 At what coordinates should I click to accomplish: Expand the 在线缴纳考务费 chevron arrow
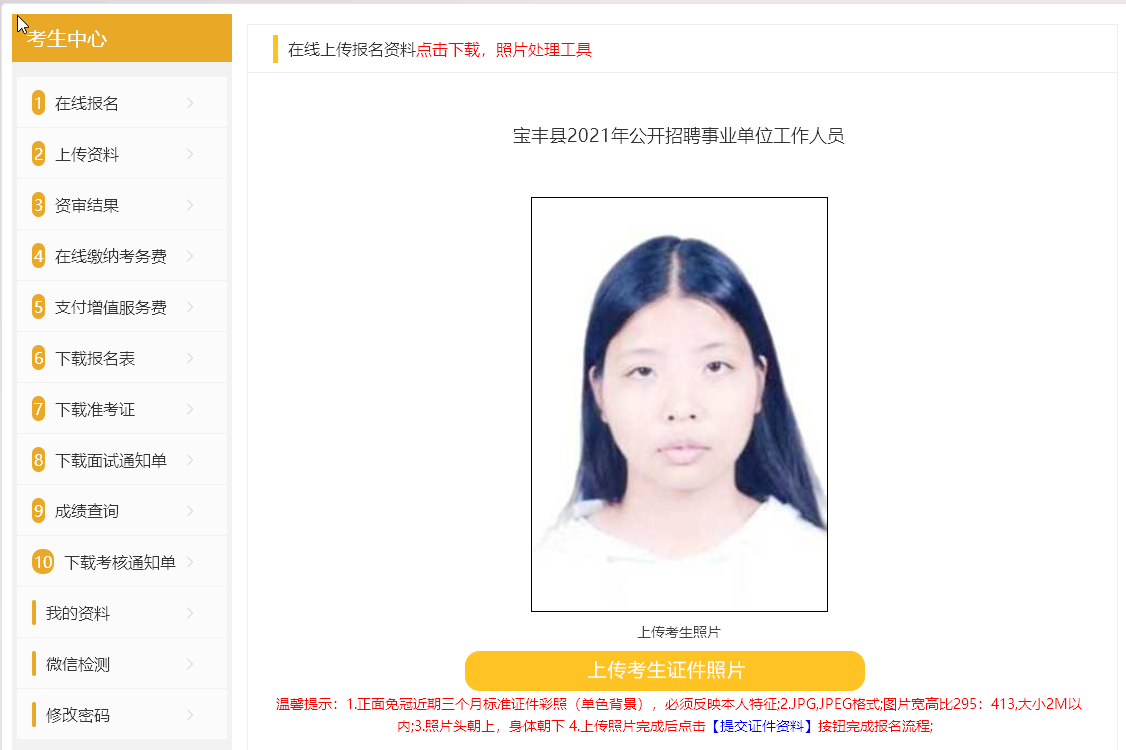190,256
